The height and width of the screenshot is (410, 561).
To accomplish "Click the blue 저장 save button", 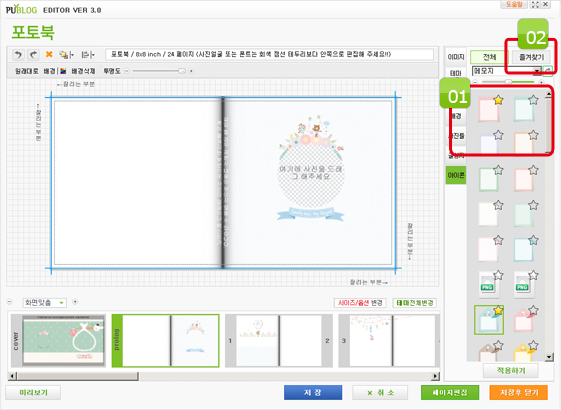I will pyautogui.click(x=313, y=392).
